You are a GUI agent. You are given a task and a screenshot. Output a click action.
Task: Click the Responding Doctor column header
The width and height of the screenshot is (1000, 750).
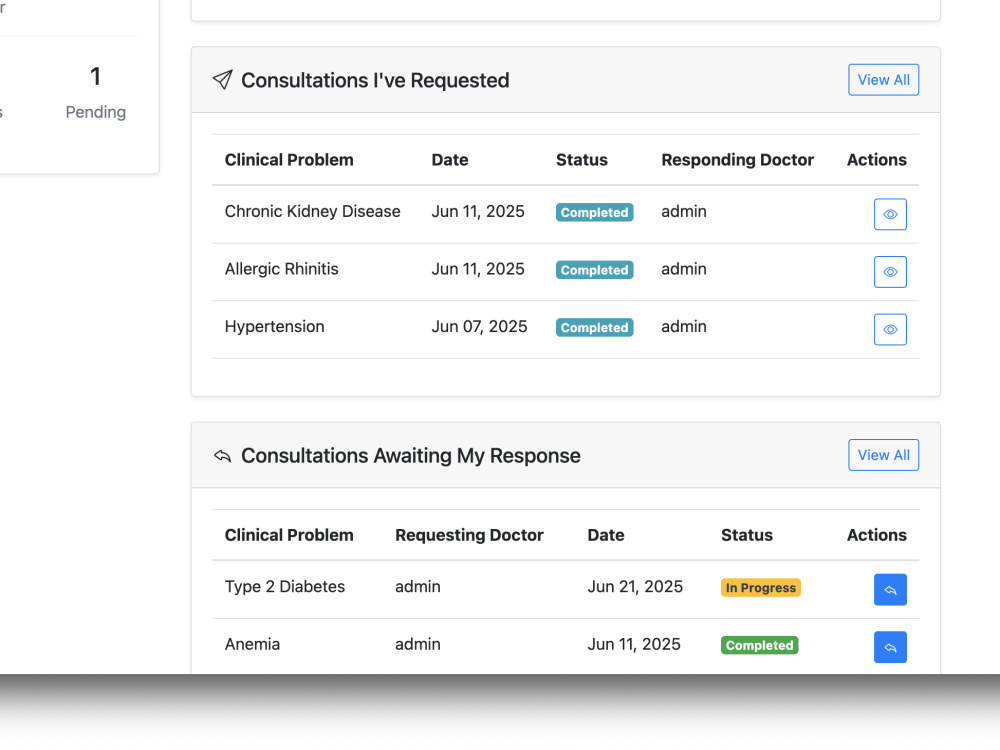[737, 159]
